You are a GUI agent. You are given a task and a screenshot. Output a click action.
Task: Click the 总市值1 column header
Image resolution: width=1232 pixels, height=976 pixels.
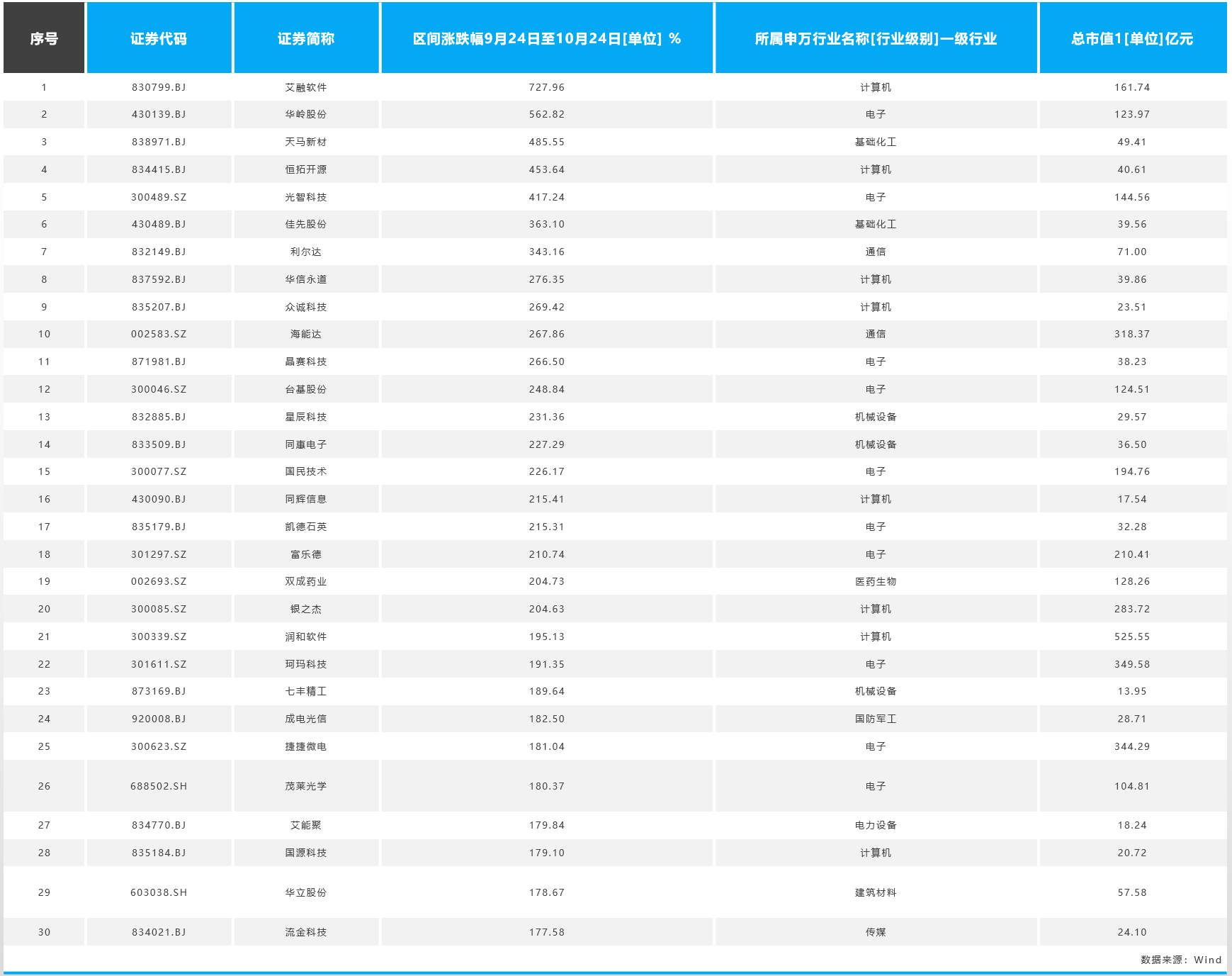coord(1132,38)
